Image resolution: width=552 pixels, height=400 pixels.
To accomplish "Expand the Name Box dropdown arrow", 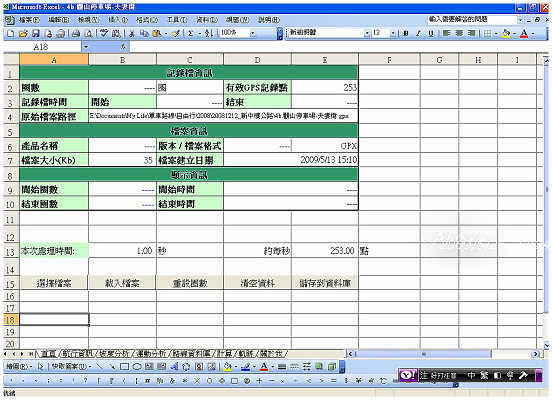I will [x=86, y=47].
